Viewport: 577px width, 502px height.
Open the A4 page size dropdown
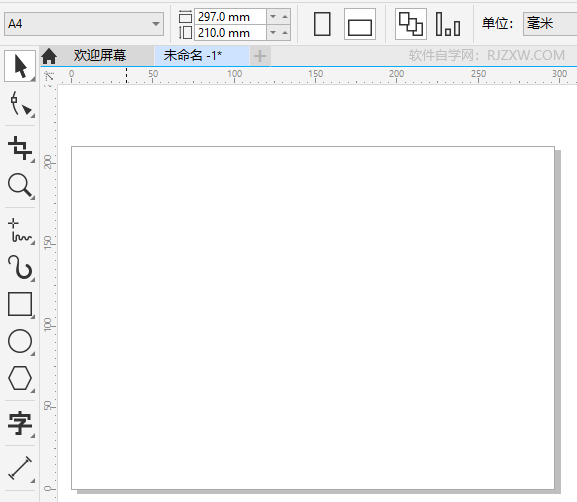click(84, 24)
